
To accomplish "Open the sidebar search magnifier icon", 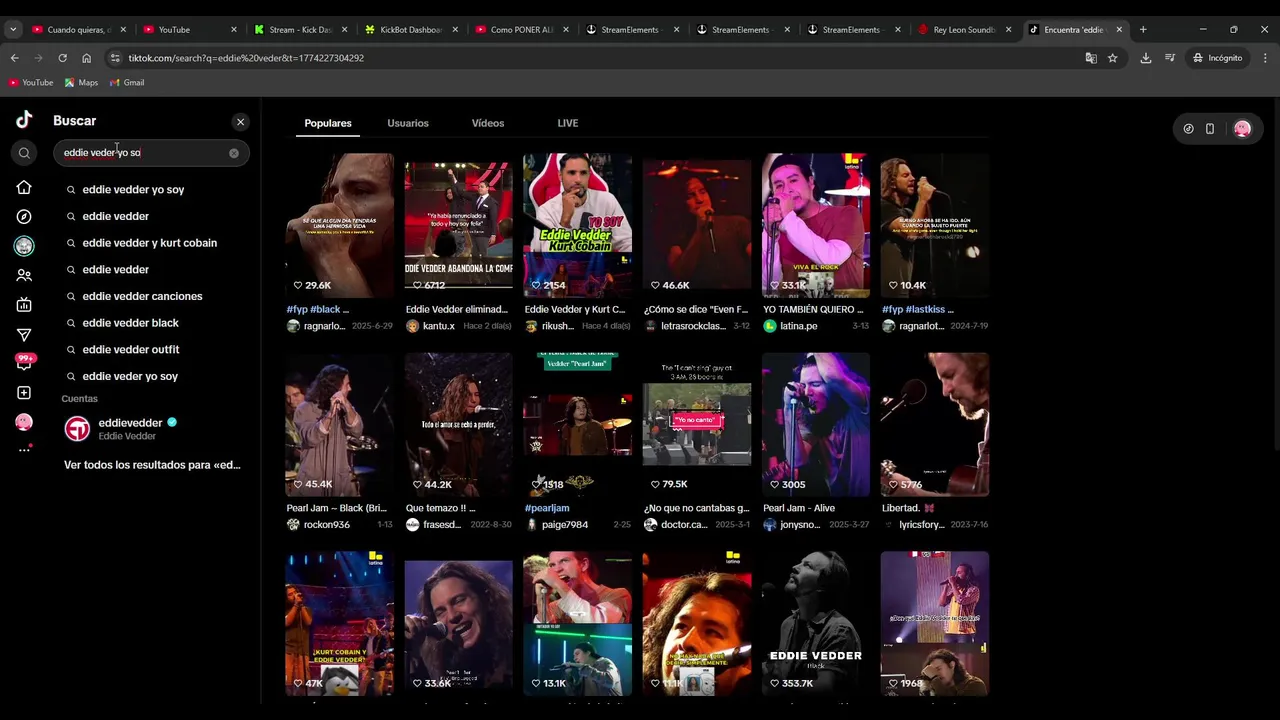I will tap(24, 153).
